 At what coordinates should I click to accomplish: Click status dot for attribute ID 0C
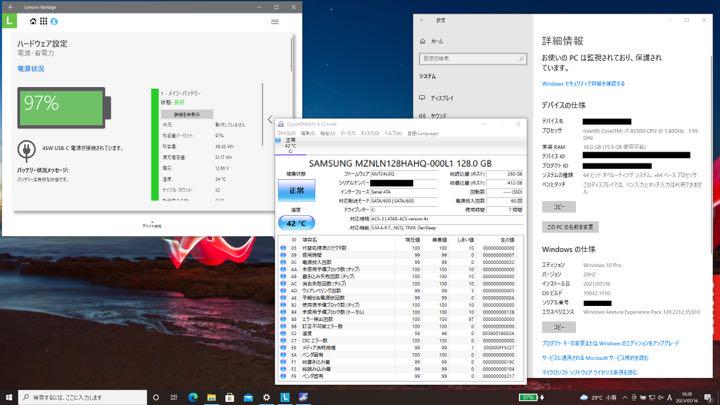283,262
